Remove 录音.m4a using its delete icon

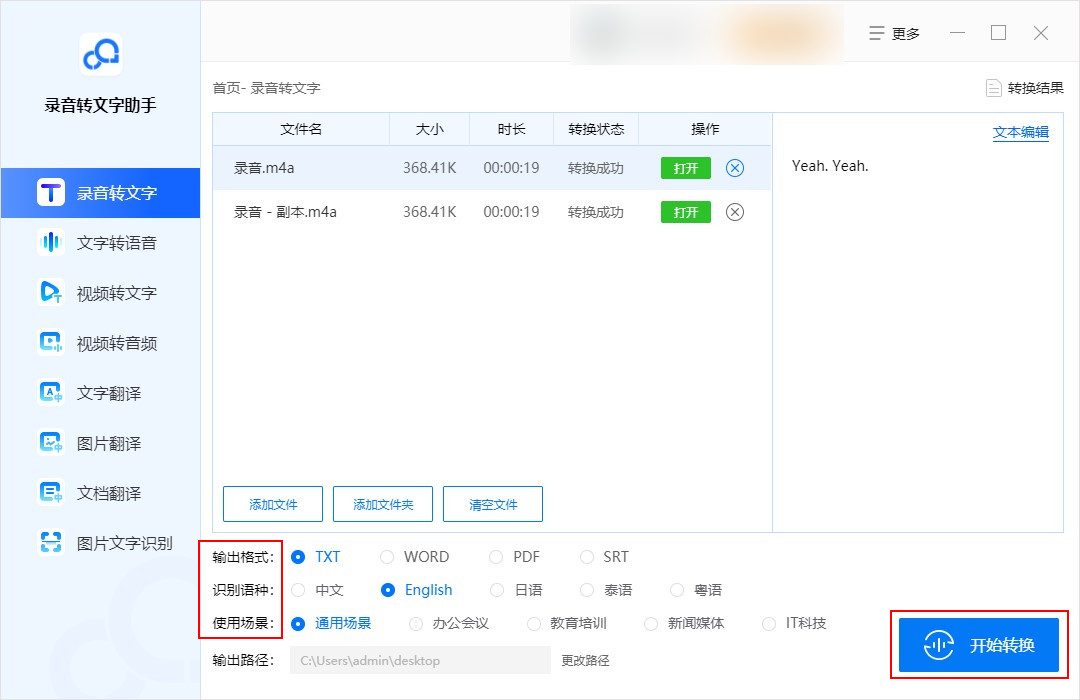click(x=735, y=168)
